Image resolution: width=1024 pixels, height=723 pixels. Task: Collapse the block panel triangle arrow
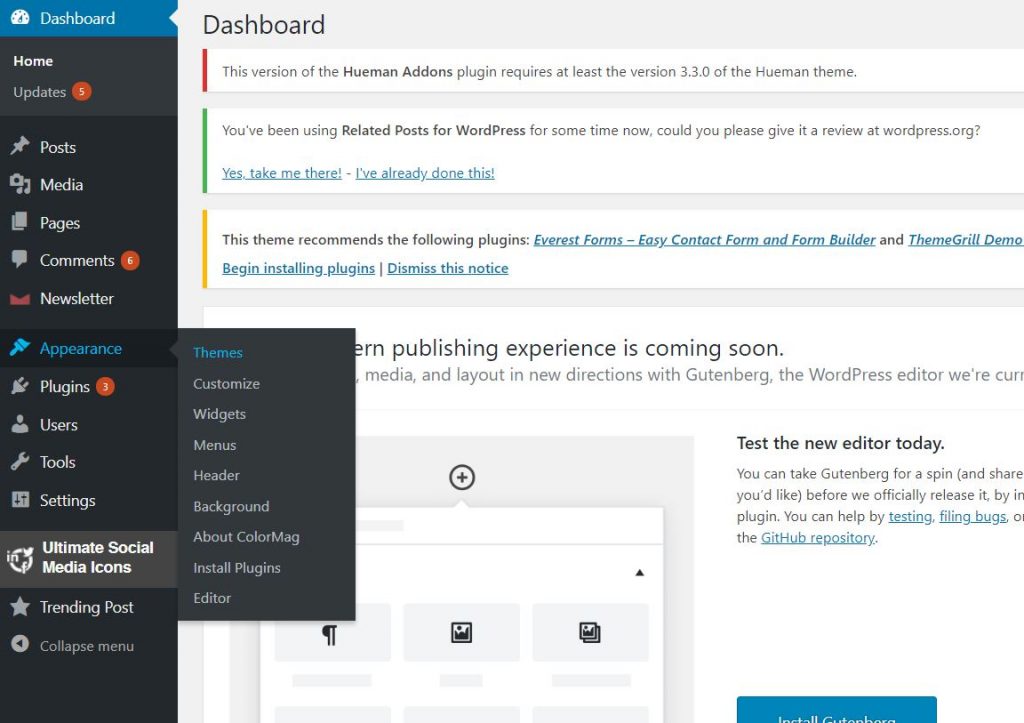click(x=639, y=573)
